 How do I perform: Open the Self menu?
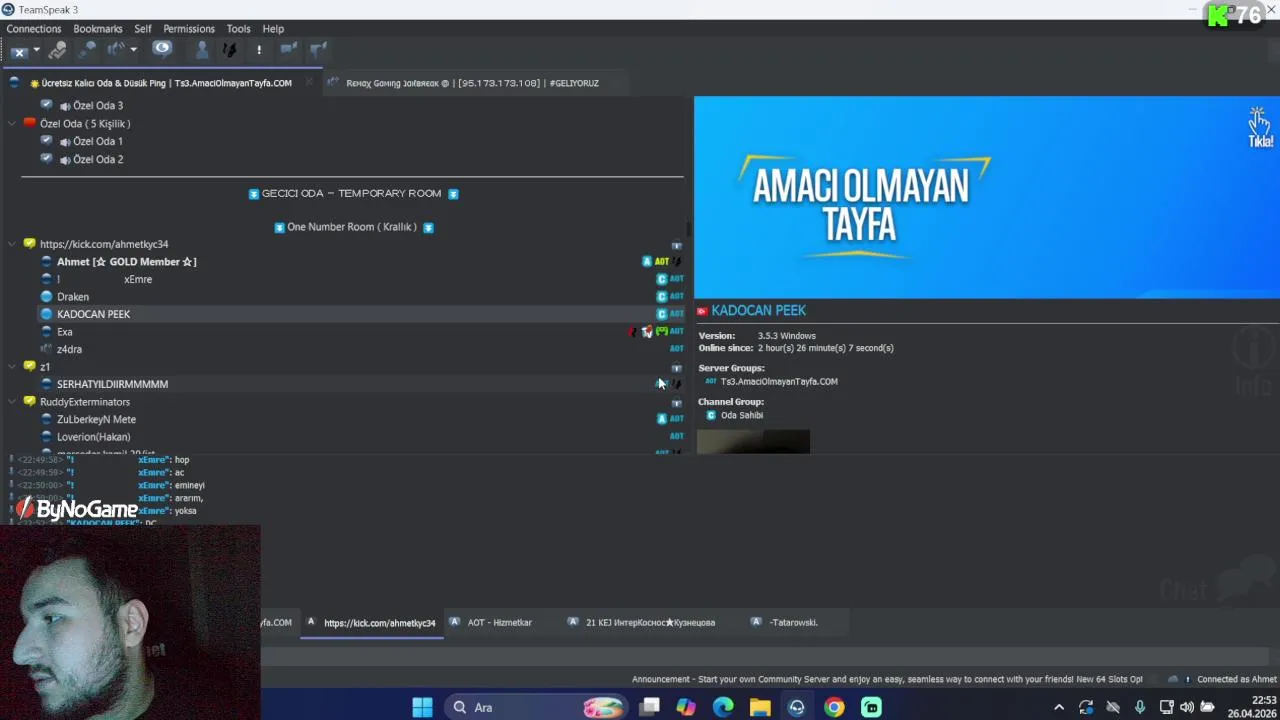tap(143, 29)
